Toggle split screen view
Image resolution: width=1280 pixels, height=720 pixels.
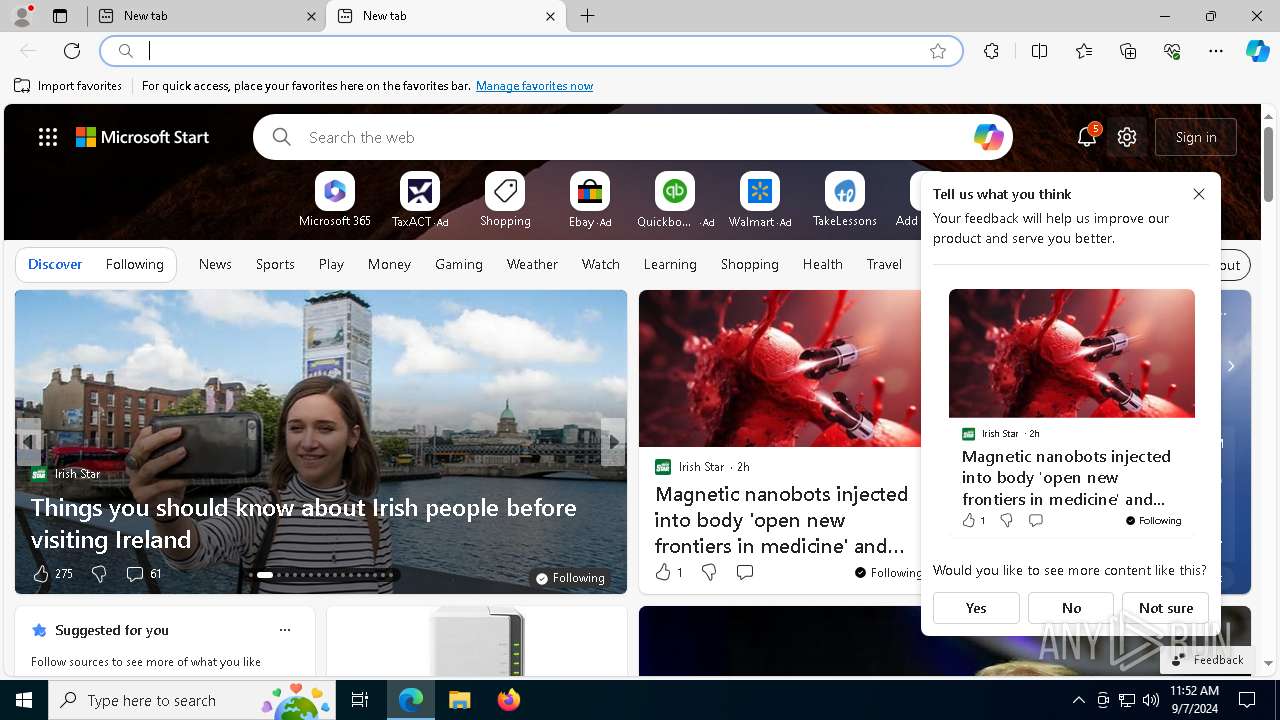1039,51
